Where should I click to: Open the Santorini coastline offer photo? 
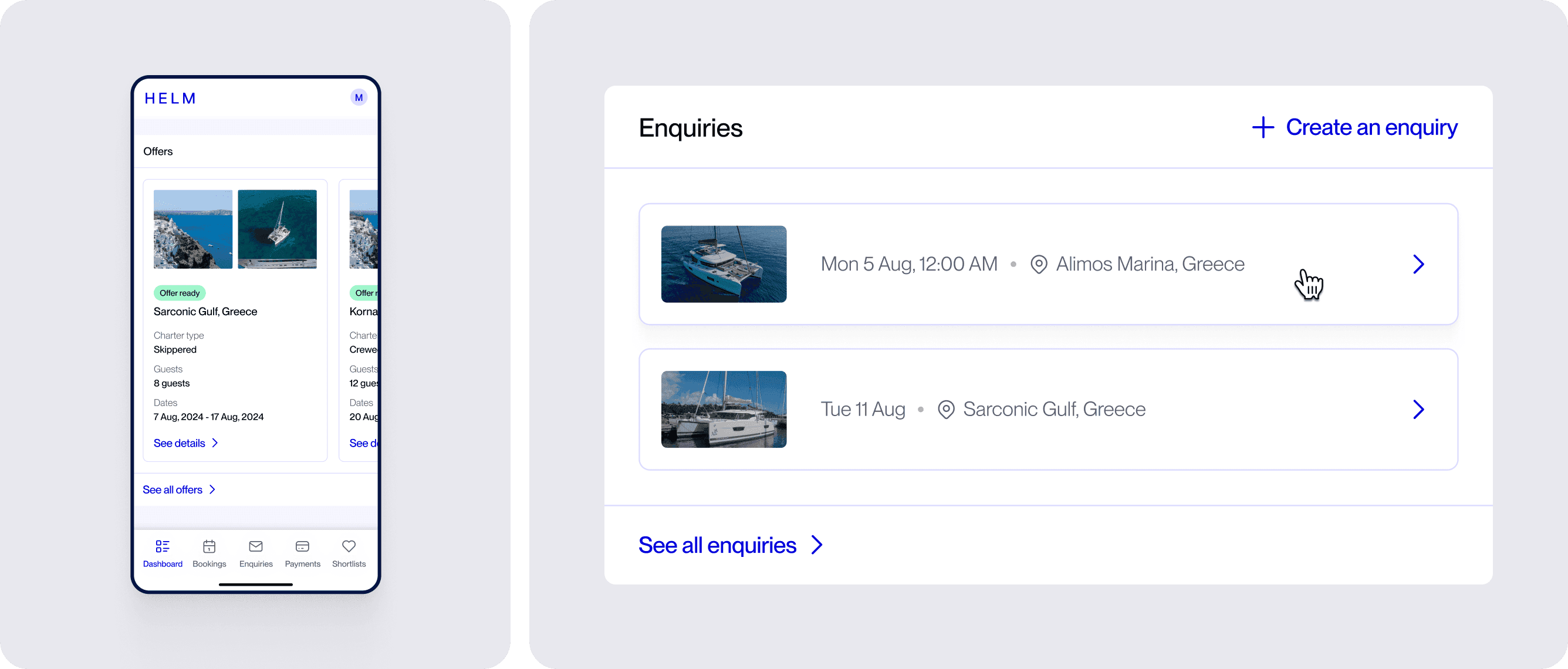(x=193, y=229)
